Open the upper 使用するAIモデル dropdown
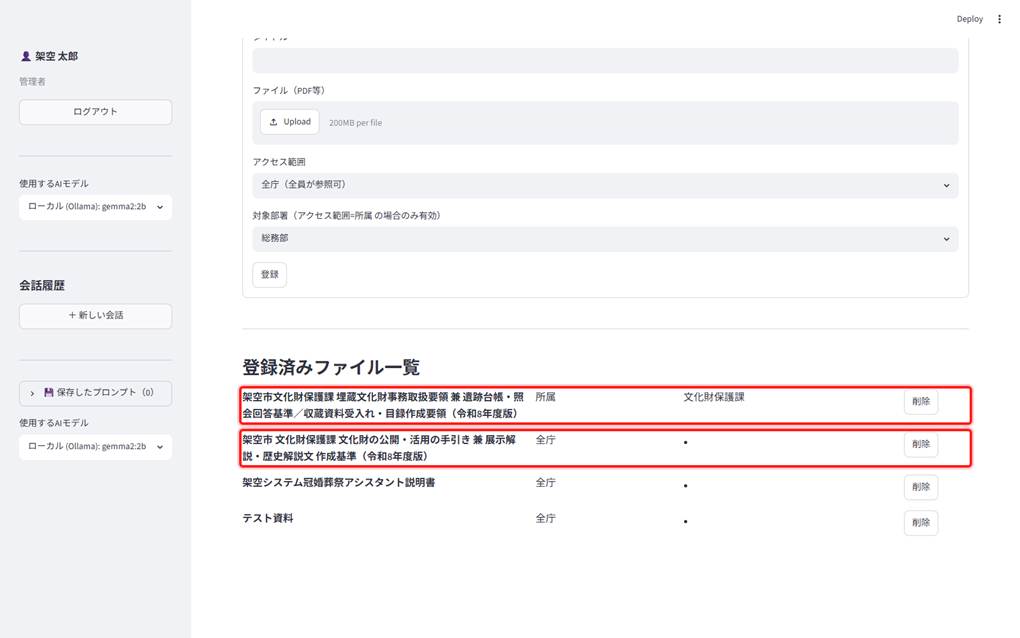 click(x=96, y=207)
